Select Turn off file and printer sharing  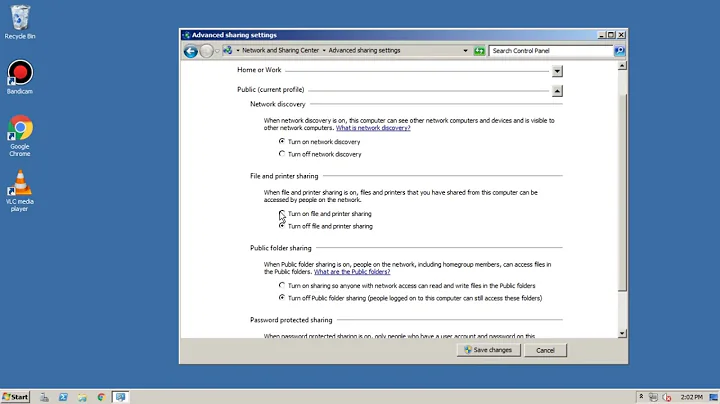click(x=281, y=226)
